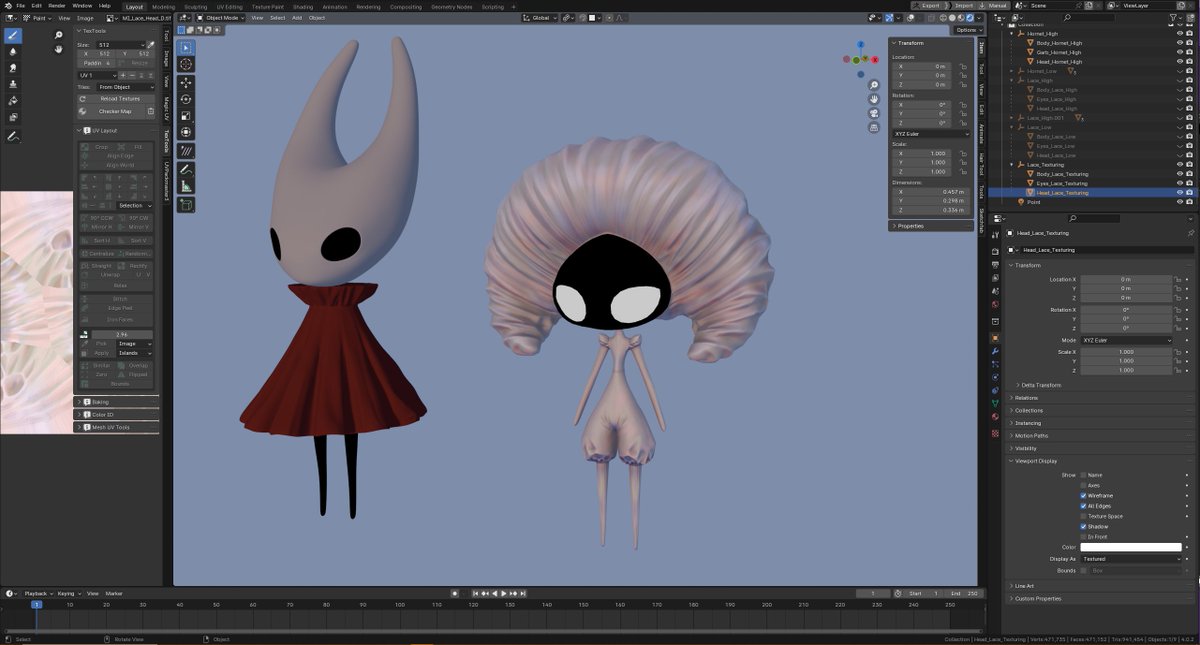Expand the Custom Properties panel
The image size is (1200, 645).
[x=1037, y=599]
